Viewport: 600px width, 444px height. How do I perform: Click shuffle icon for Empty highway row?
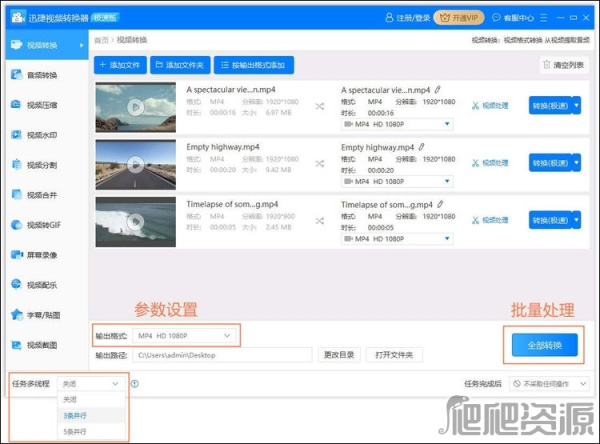pos(320,164)
